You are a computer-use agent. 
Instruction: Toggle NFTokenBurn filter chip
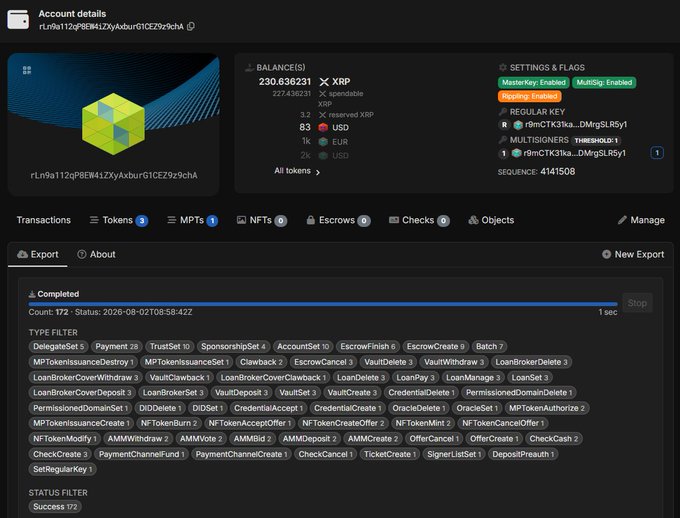pyautogui.click(x=169, y=423)
